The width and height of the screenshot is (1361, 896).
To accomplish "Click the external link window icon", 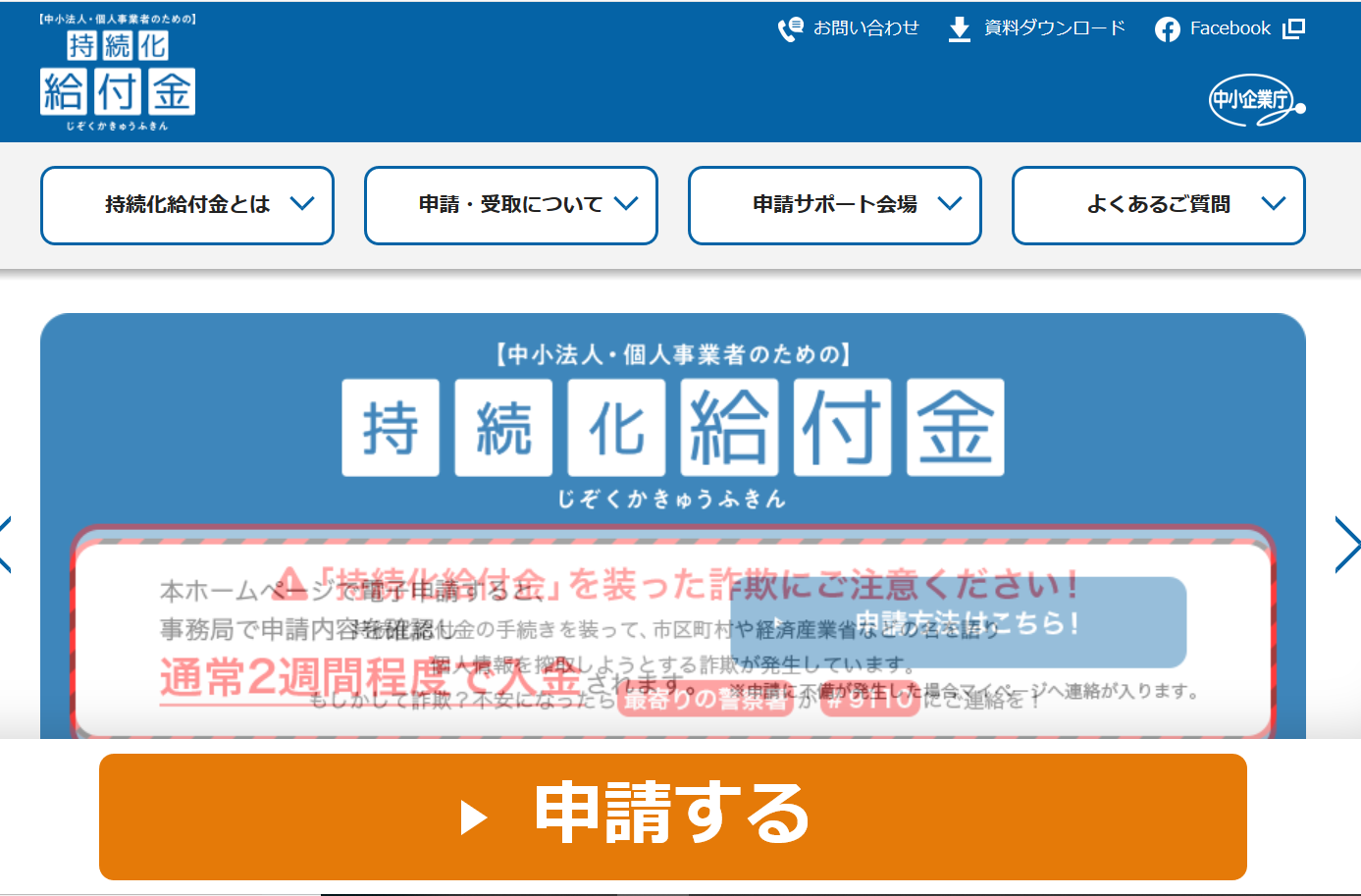I will (x=1294, y=28).
